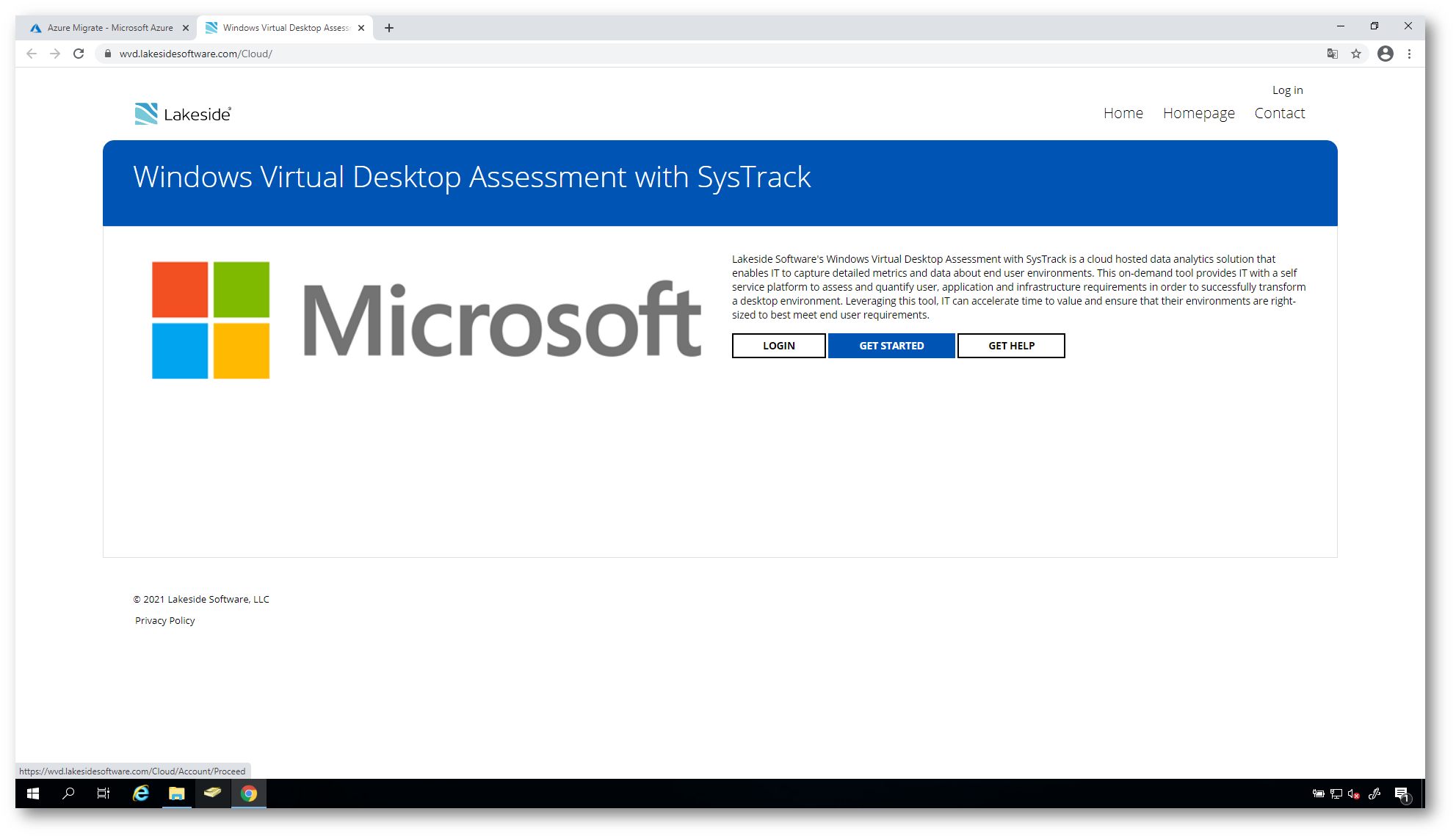This screenshot has height=839, width=1456.
Task: Click the GET STARTED button
Action: pyautogui.click(x=891, y=346)
